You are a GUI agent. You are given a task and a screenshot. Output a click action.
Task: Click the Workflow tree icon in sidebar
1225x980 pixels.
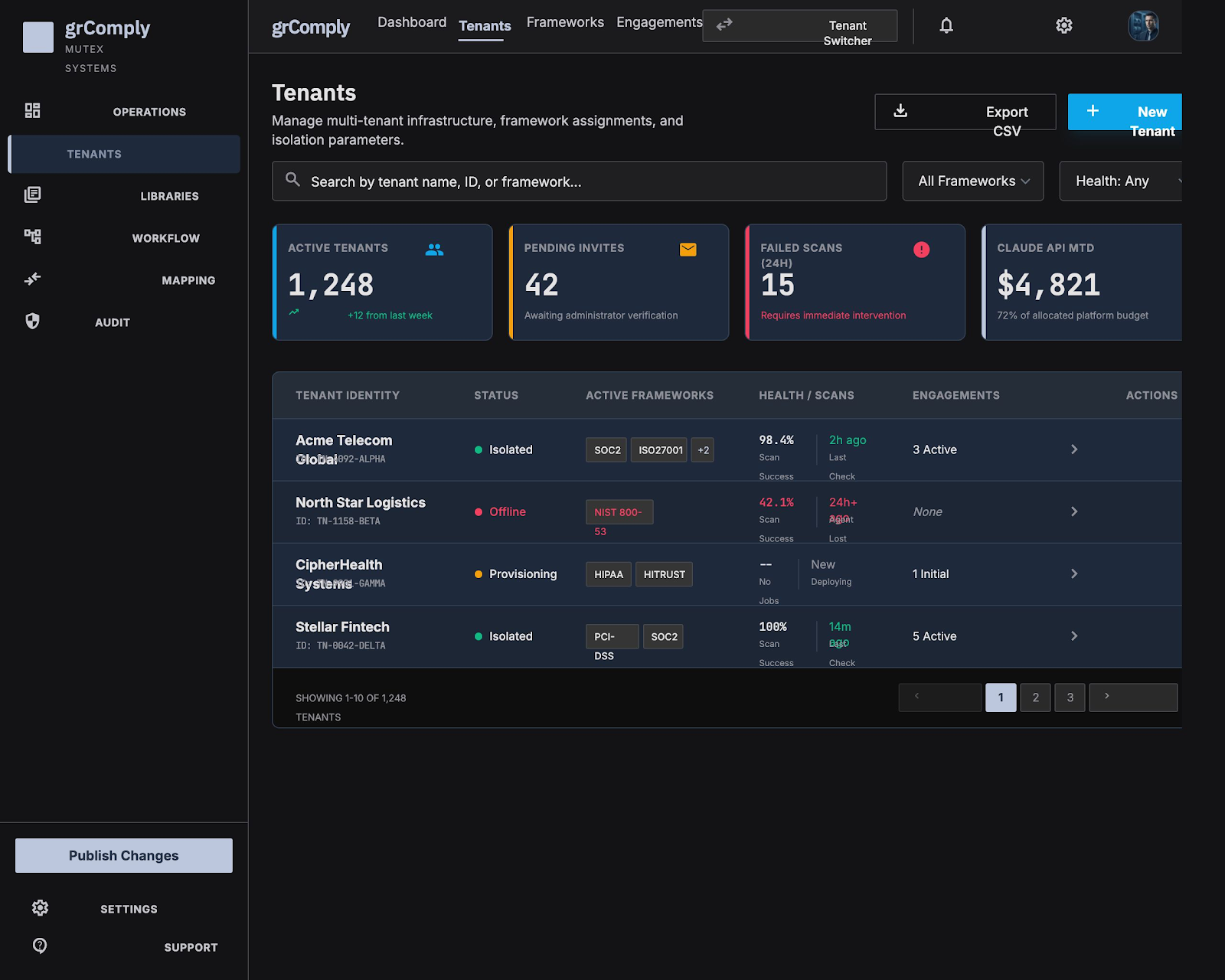pyautogui.click(x=32, y=237)
